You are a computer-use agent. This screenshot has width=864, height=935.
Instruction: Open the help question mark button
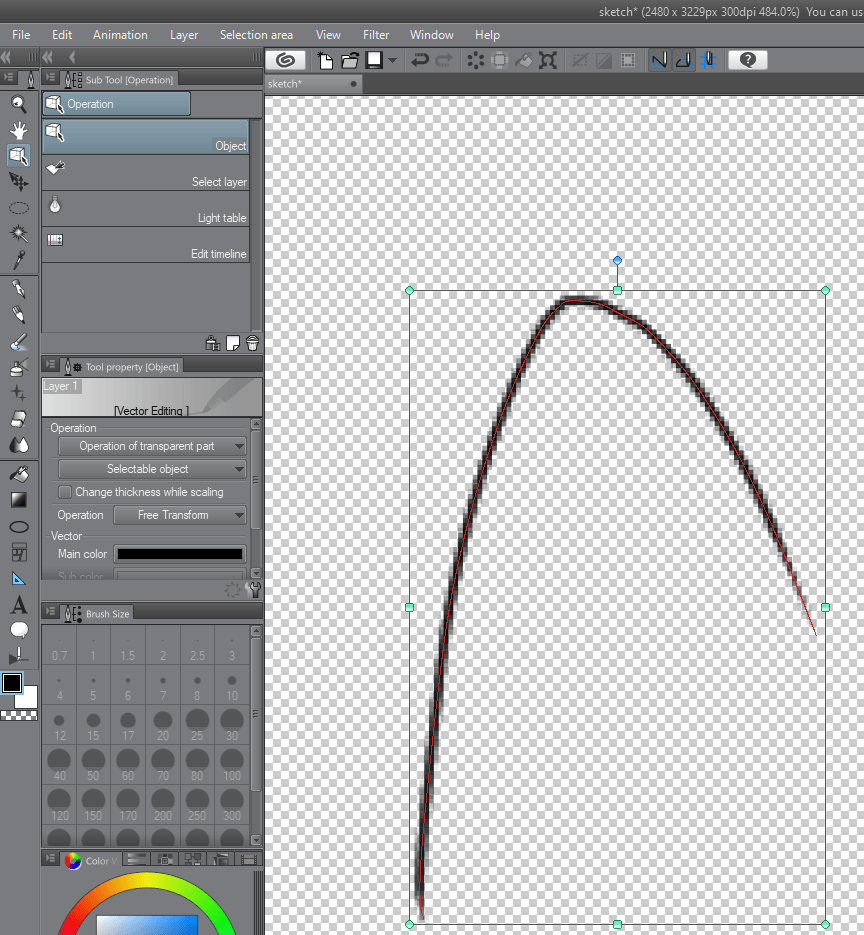[x=747, y=61]
